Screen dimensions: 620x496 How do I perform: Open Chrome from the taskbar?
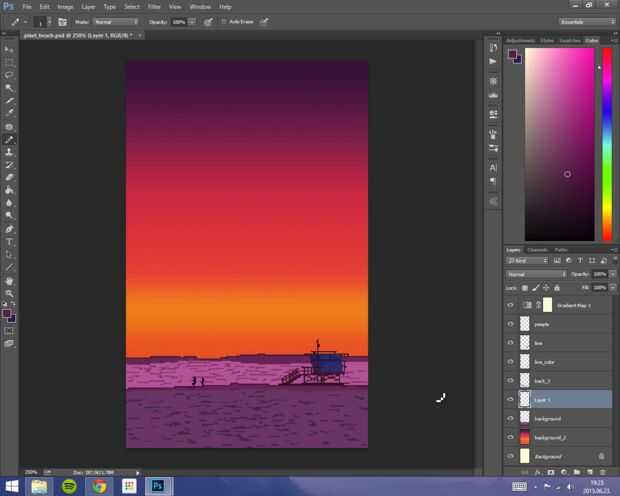pyautogui.click(x=99, y=486)
